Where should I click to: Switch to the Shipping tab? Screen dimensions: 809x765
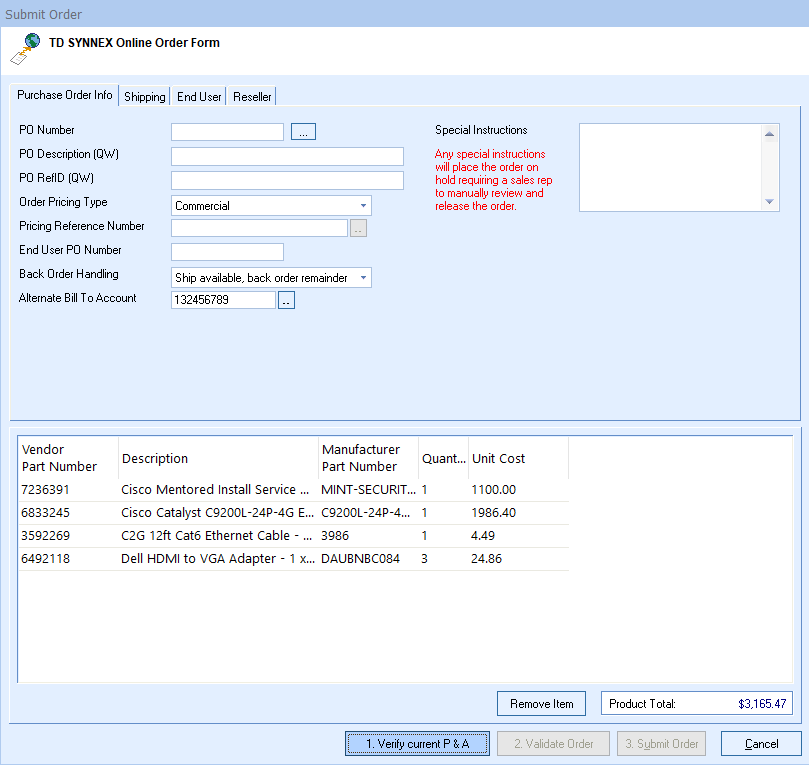[x=145, y=97]
